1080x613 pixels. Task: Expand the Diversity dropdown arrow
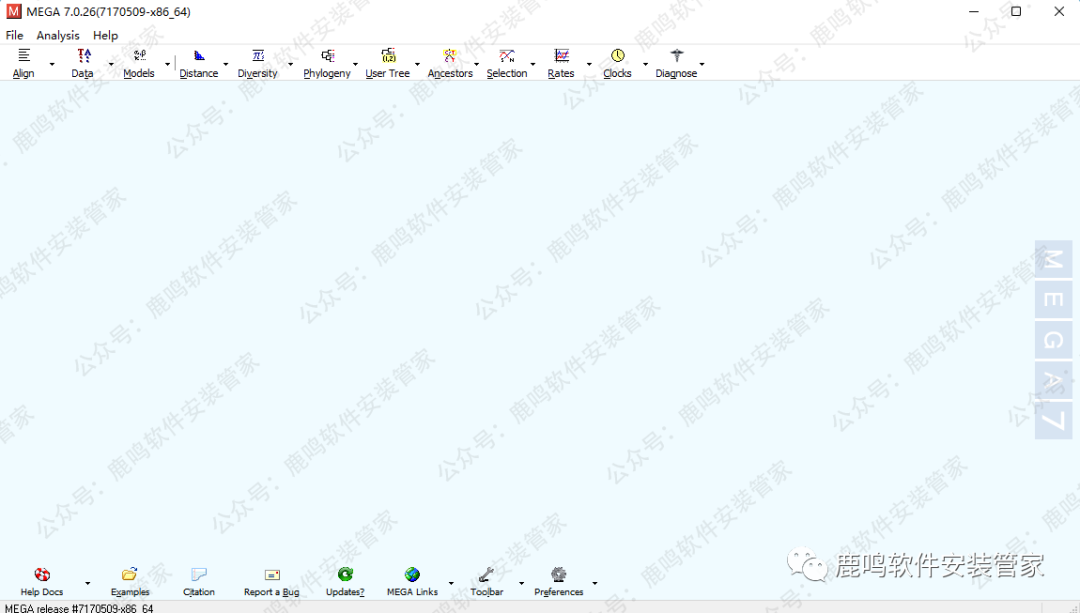click(x=291, y=65)
